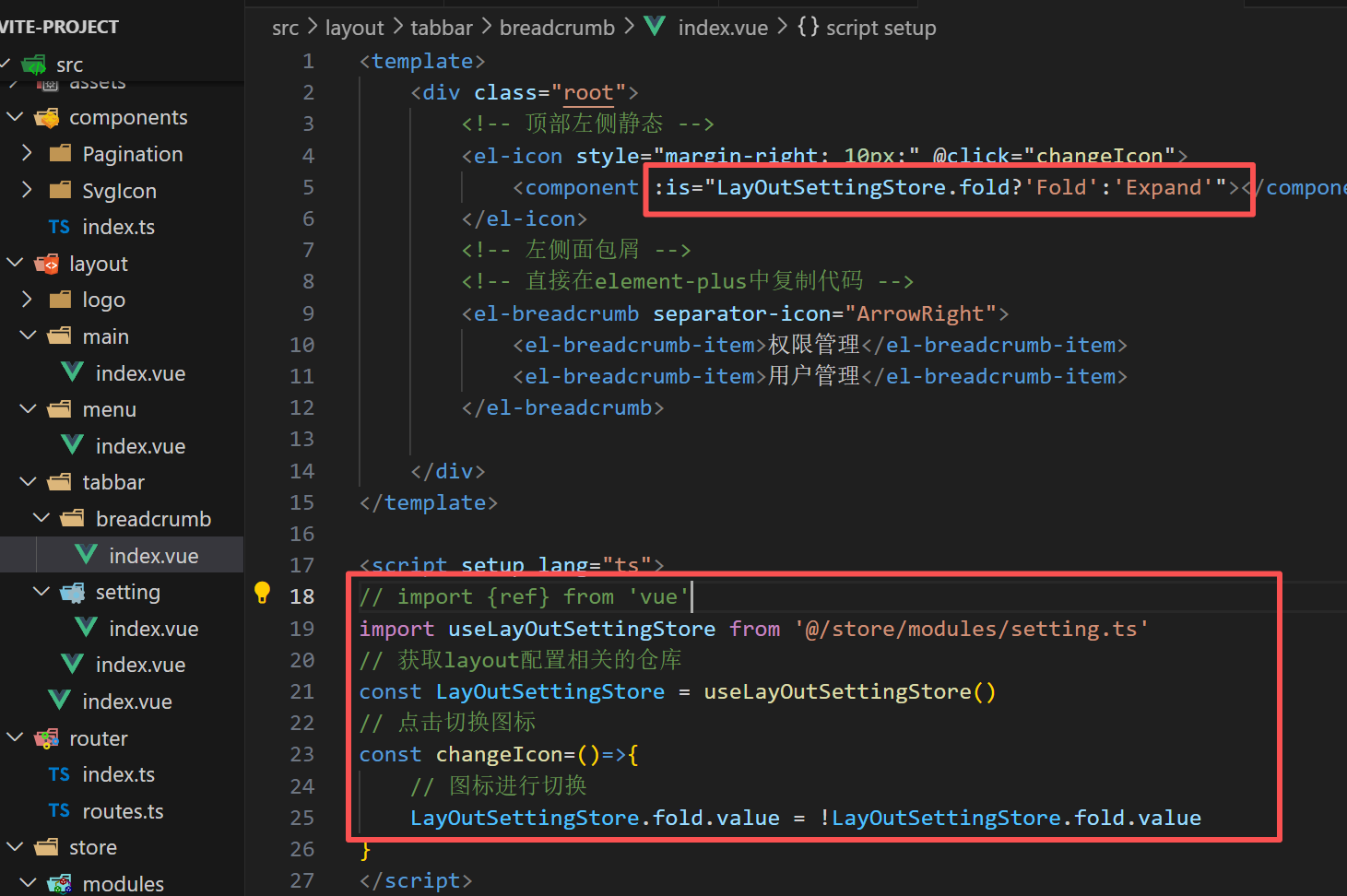1347x896 pixels.
Task: Click 'breadcrumb' in the editor breadcrumb path
Action: [557, 28]
